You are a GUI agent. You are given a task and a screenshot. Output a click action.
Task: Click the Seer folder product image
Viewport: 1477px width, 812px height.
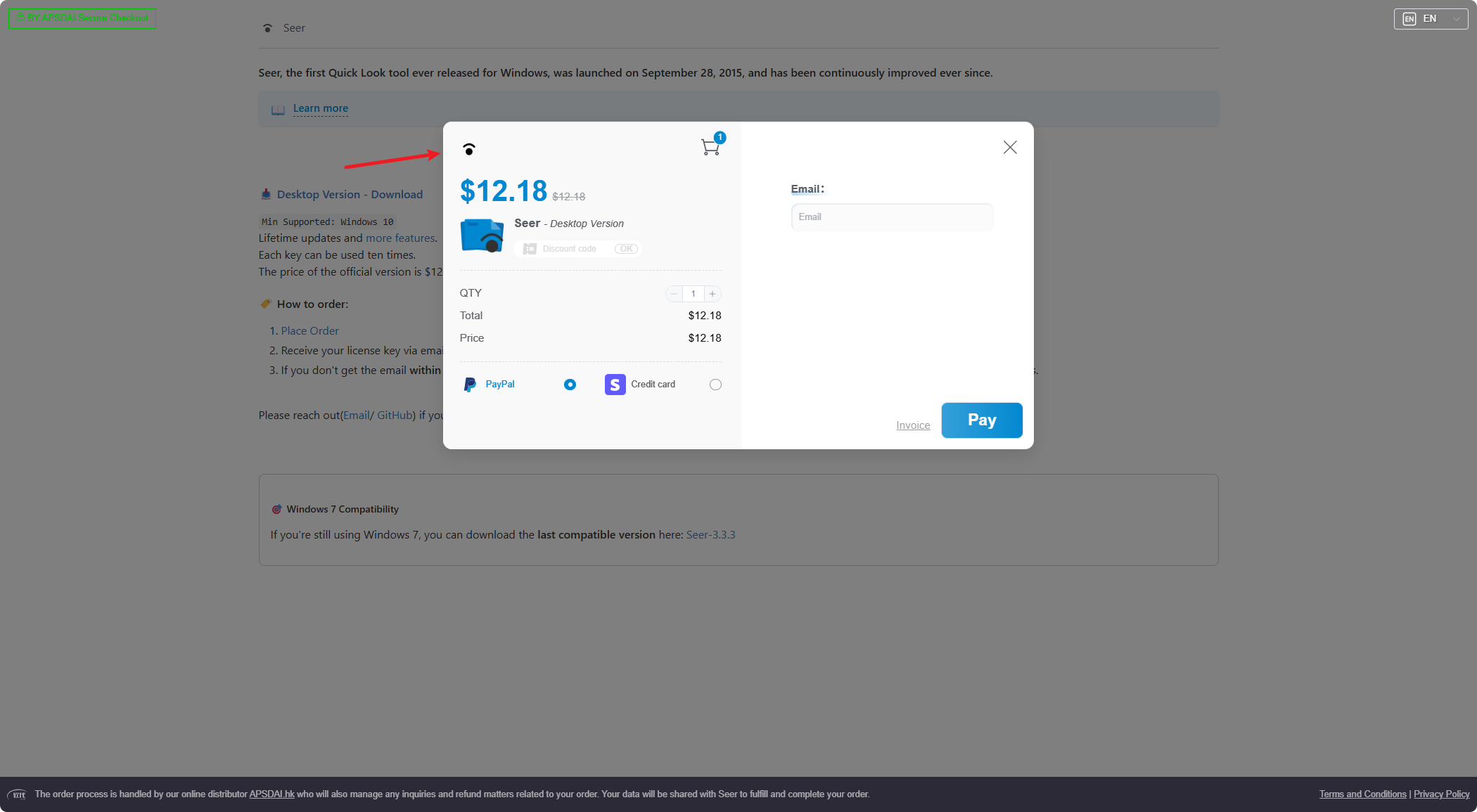tap(482, 236)
